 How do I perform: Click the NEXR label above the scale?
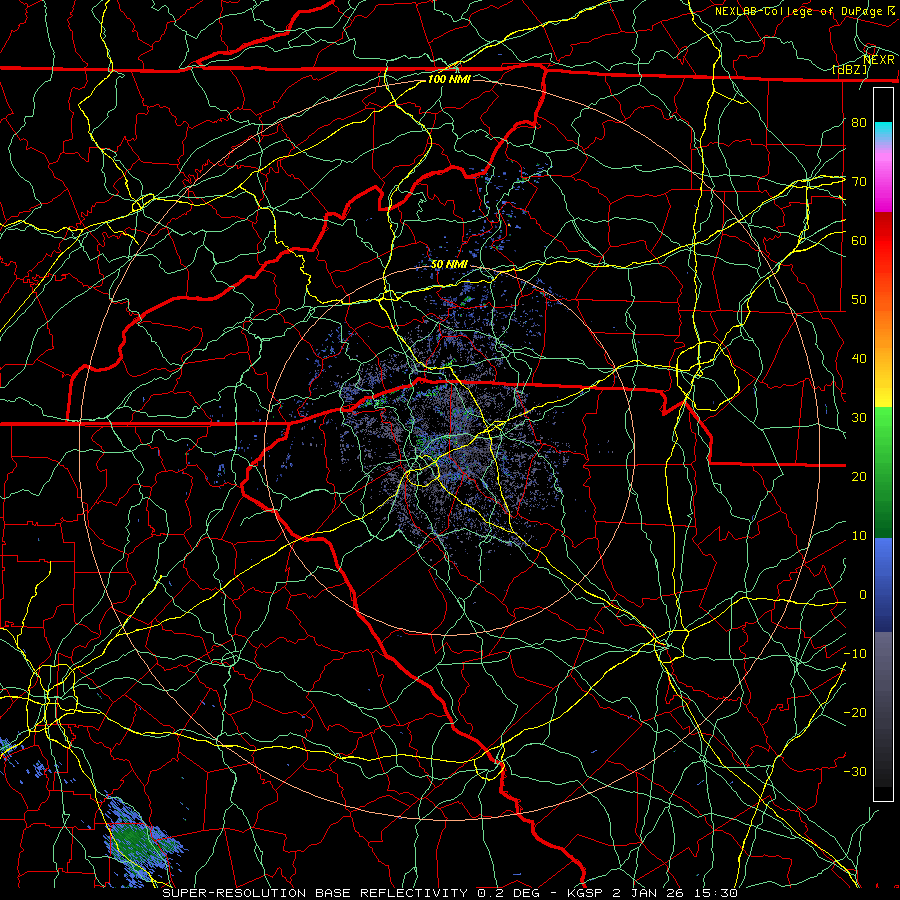point(879,60)
